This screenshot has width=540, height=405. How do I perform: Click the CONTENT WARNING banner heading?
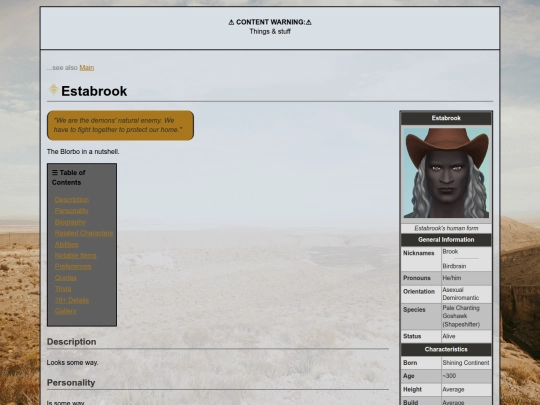click(x=270, y=22)
